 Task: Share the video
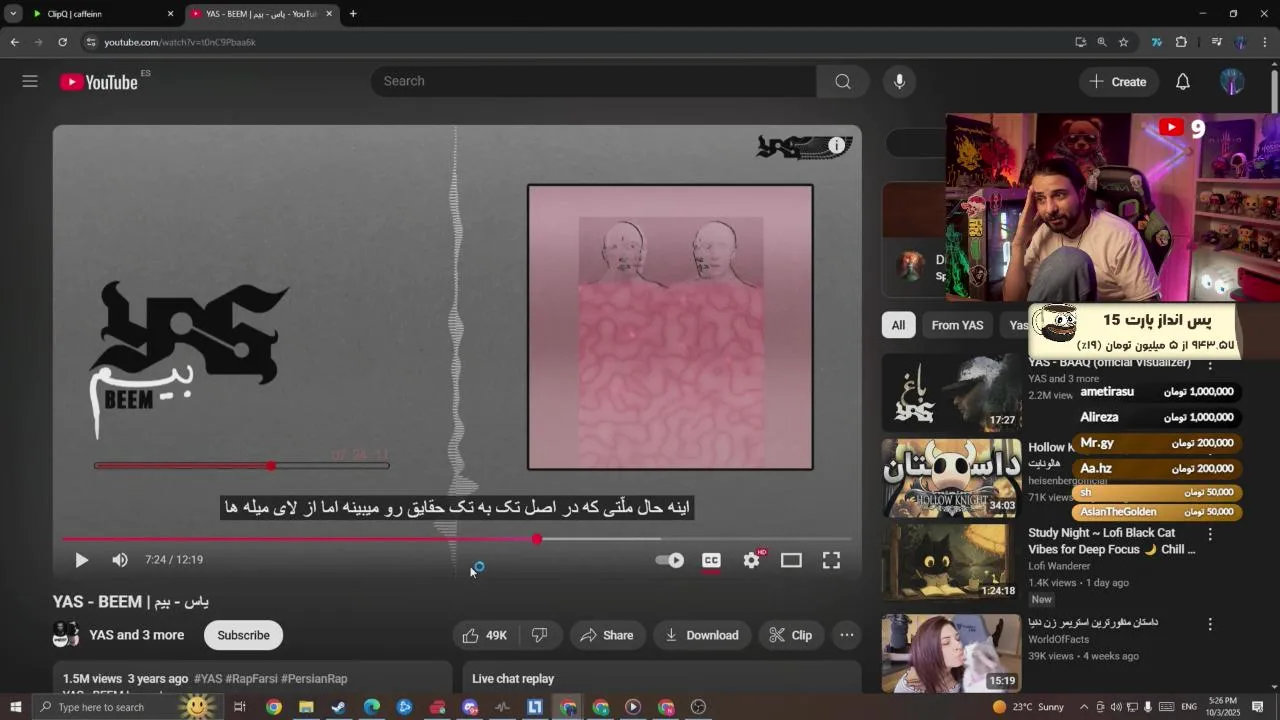607,635
